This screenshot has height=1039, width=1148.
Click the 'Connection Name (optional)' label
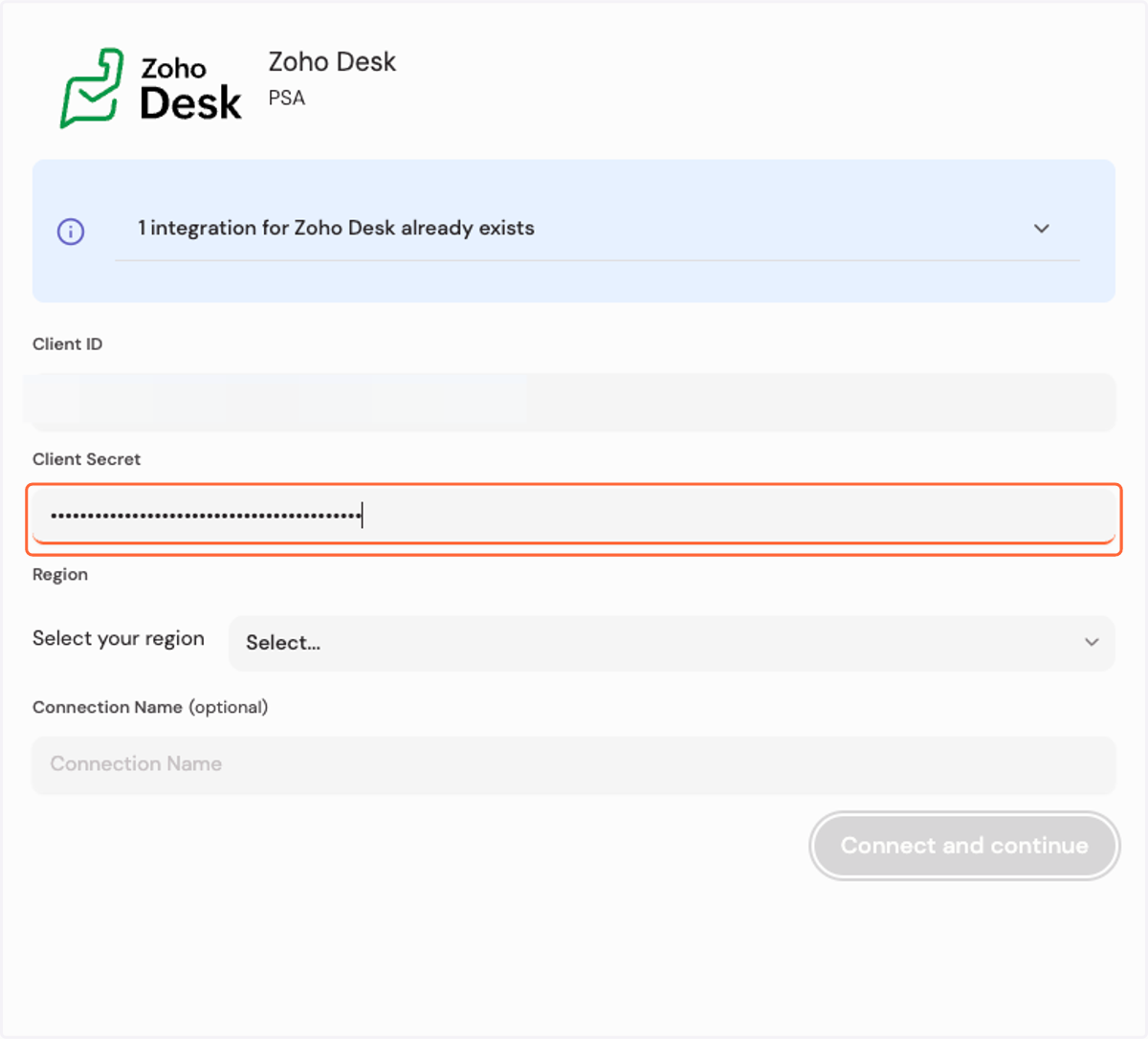click(150, 707)
